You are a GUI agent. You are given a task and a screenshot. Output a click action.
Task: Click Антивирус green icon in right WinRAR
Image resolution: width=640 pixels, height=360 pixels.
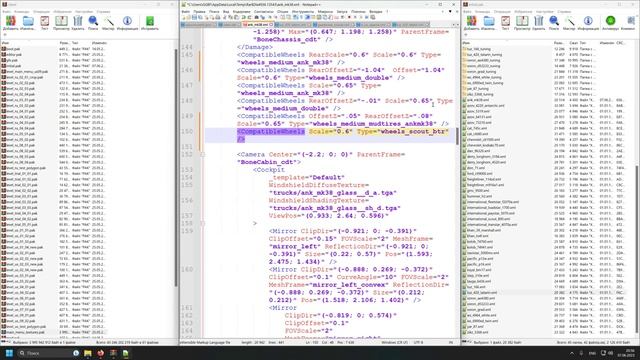click(x=611, y=23)
